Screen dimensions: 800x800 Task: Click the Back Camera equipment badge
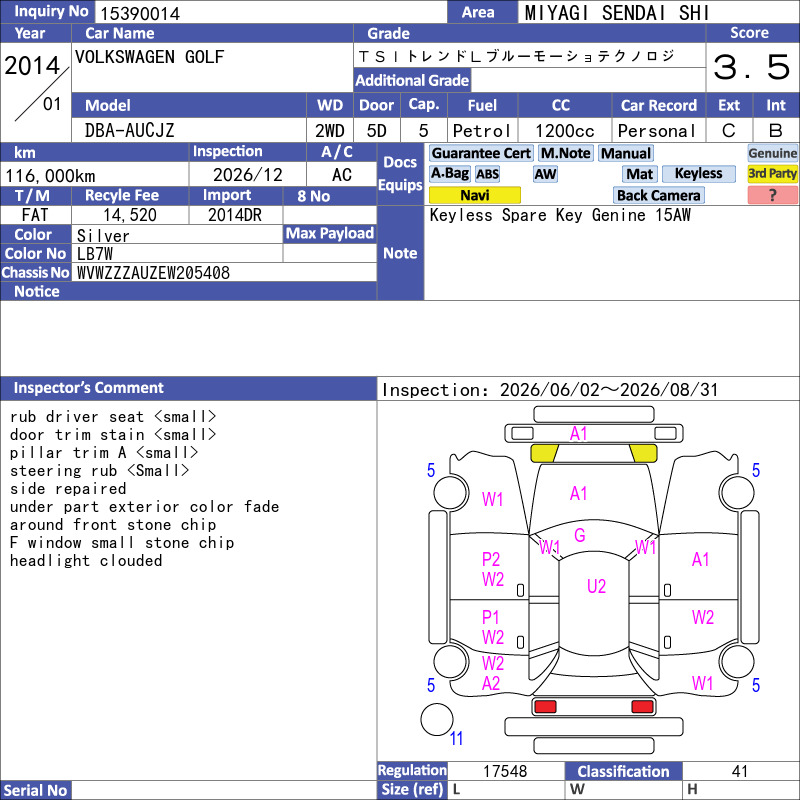658,195
